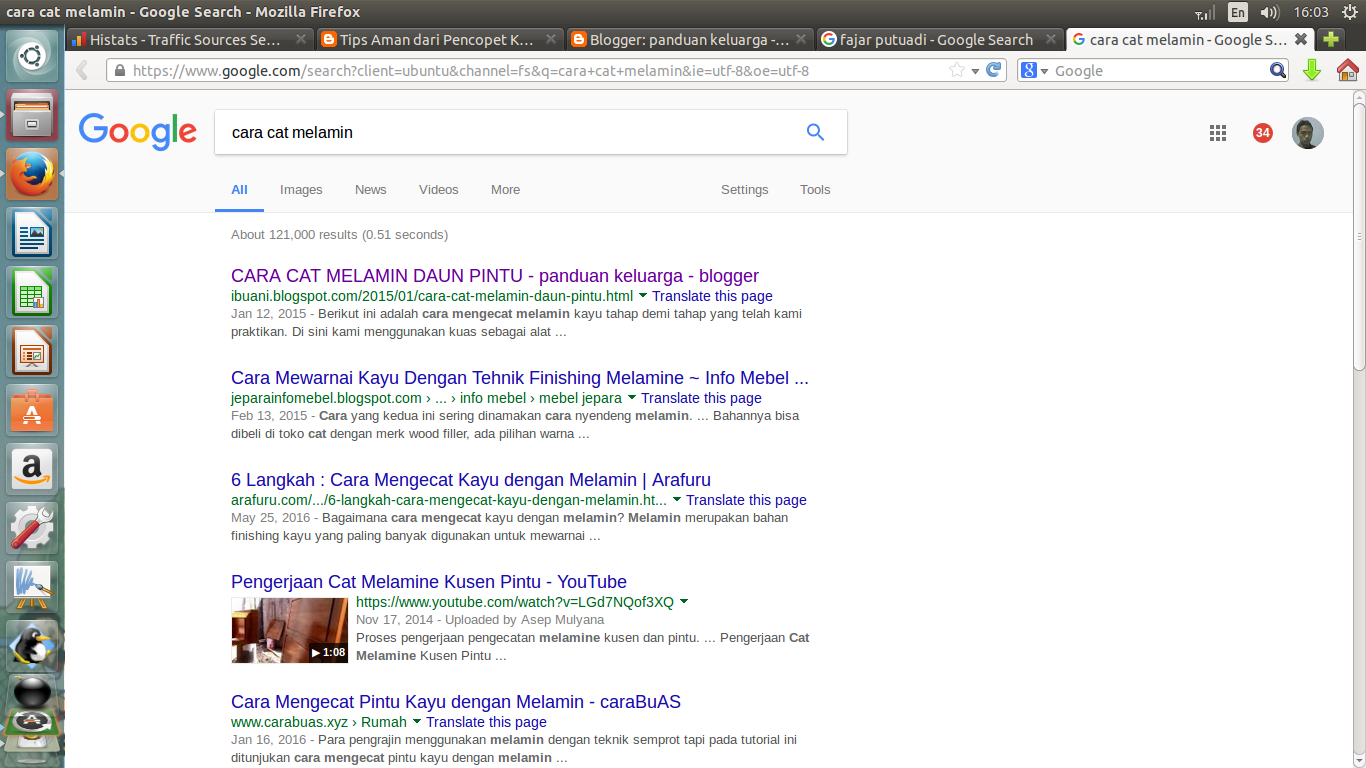Open the More search options menu
The image size is (1366, 768).
pos(505,189)
